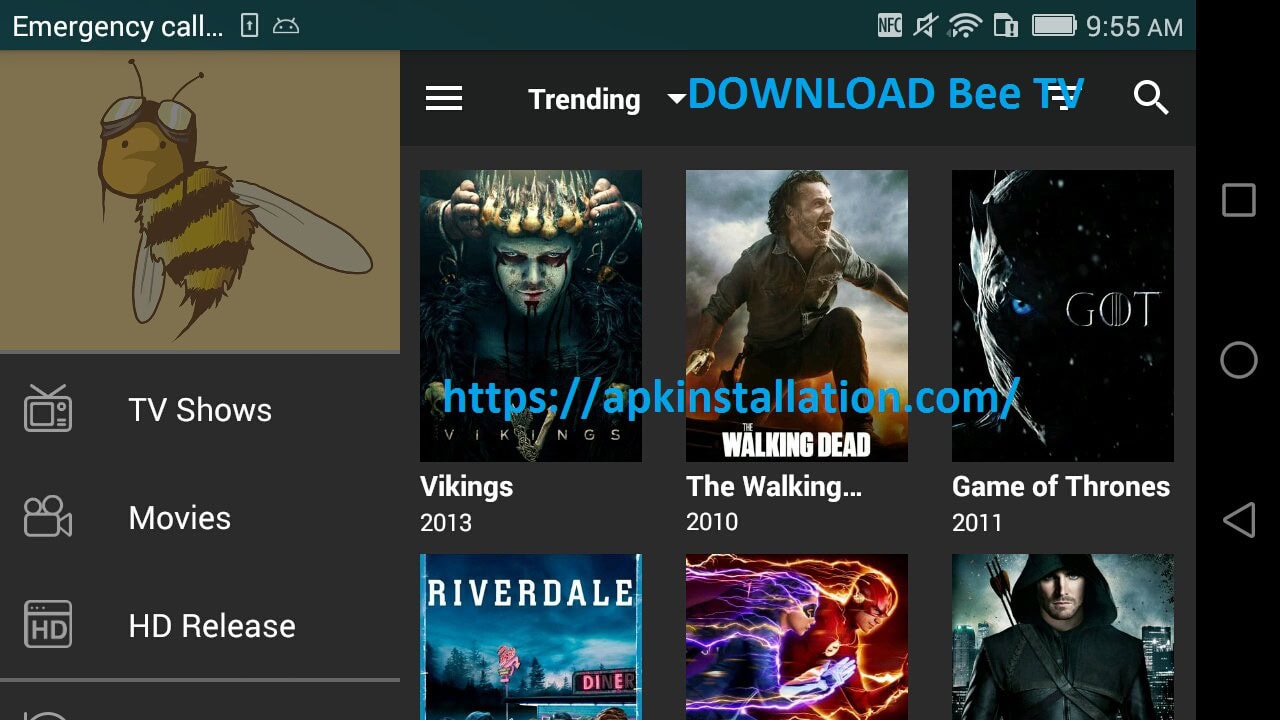Tap the upload notification icon
This screenshot has height=720, width=1280.
click(249, 27)
